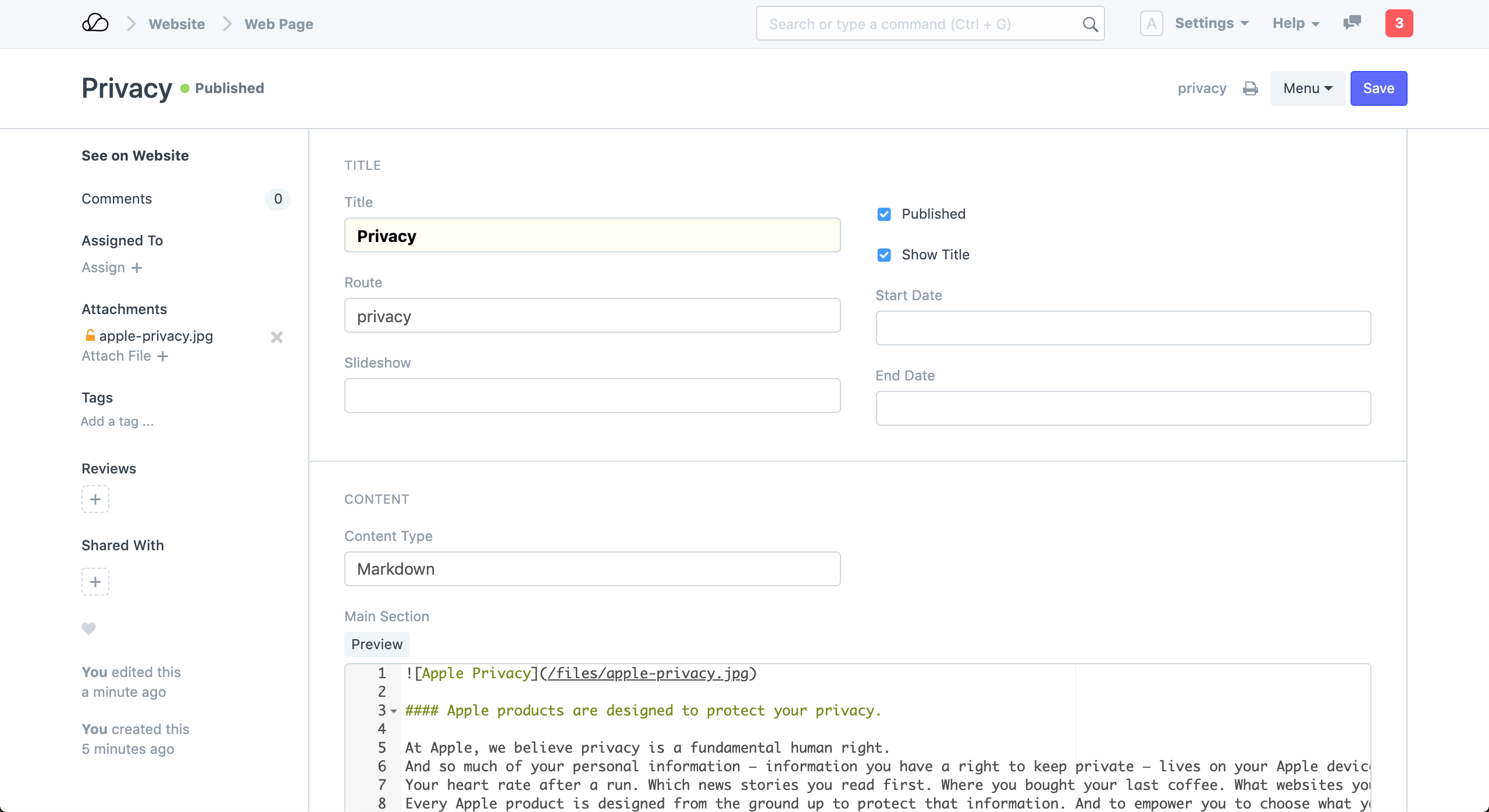Go to Website breadcrumb

click(177, 24)
